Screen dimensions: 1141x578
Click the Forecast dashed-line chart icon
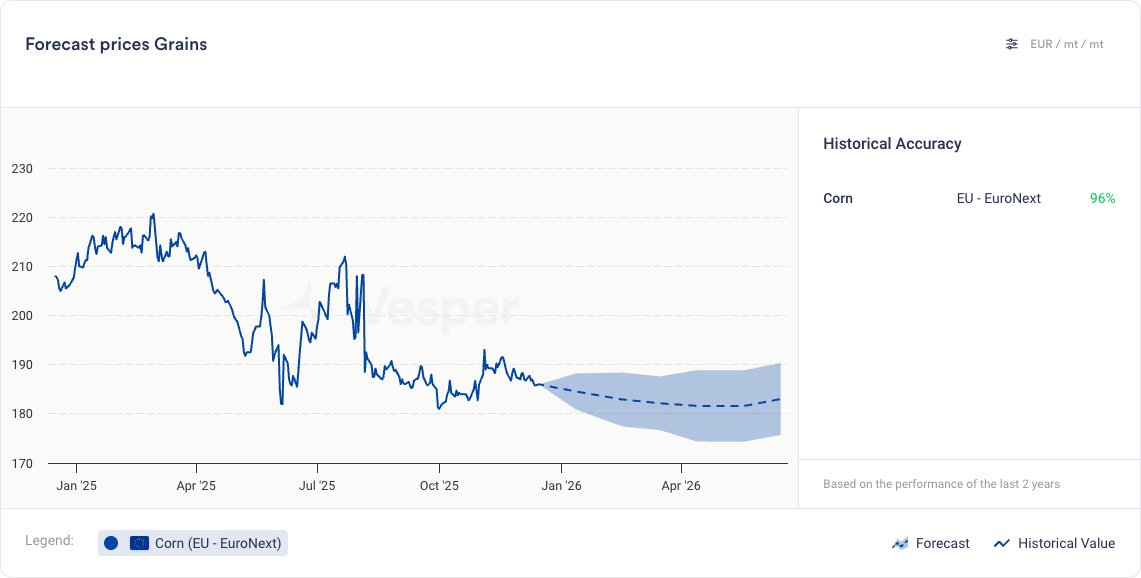click(900, 543)
